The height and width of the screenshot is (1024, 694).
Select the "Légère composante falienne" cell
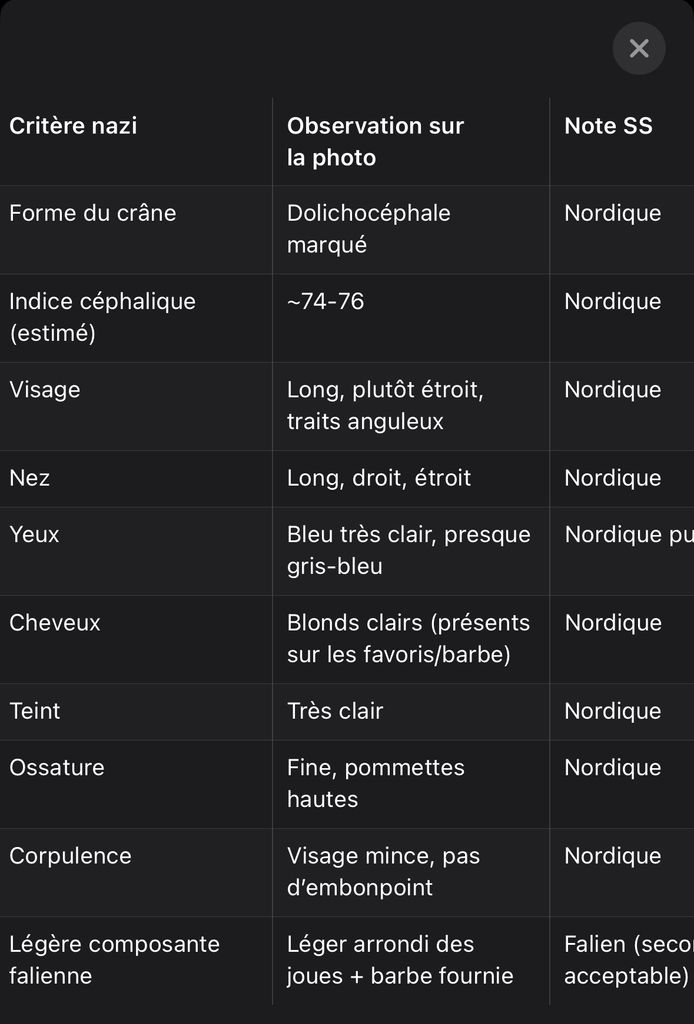[x=114, y=959]
